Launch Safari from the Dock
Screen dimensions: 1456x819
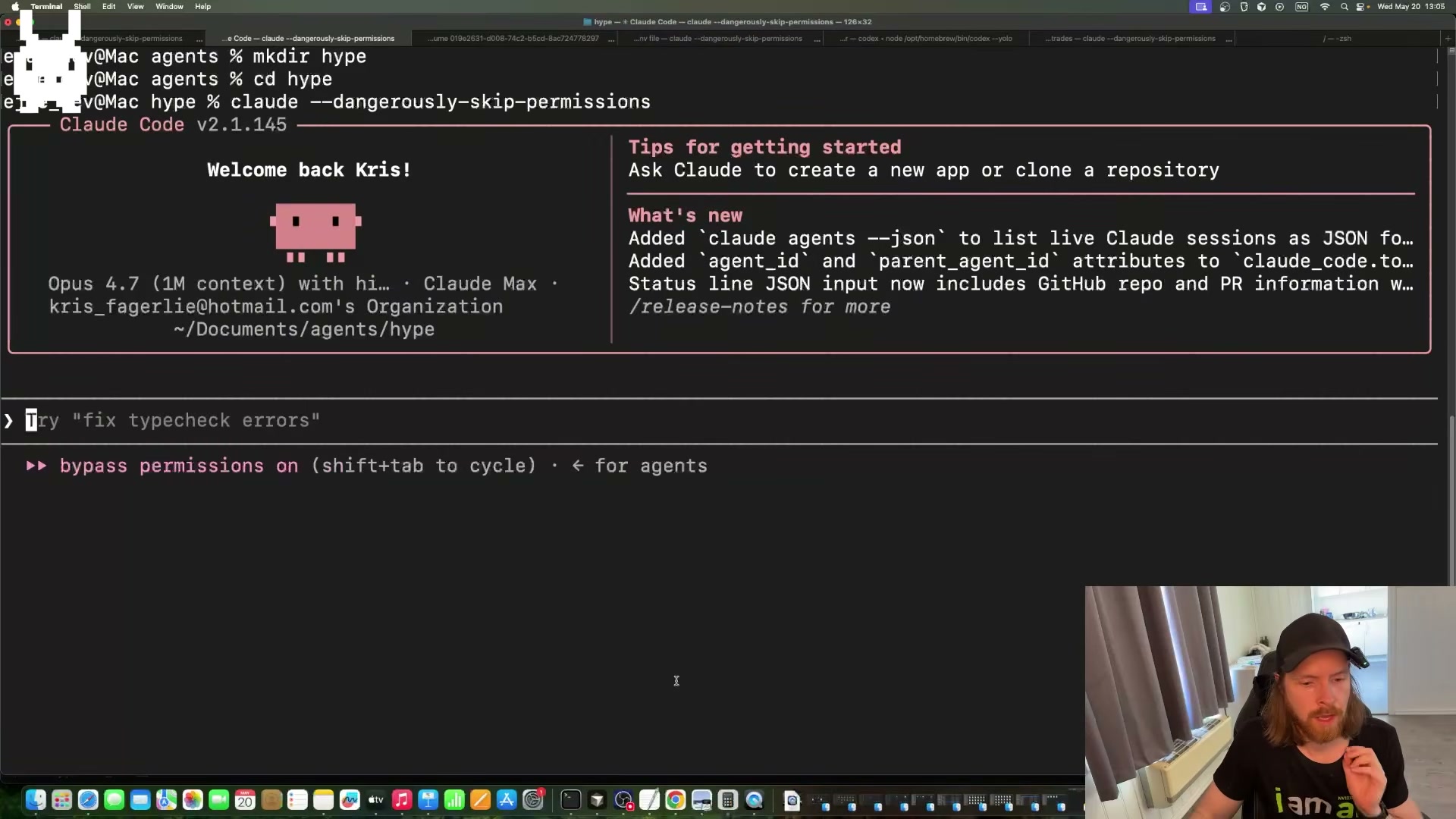pyautogui.click(x=88, y=799)
